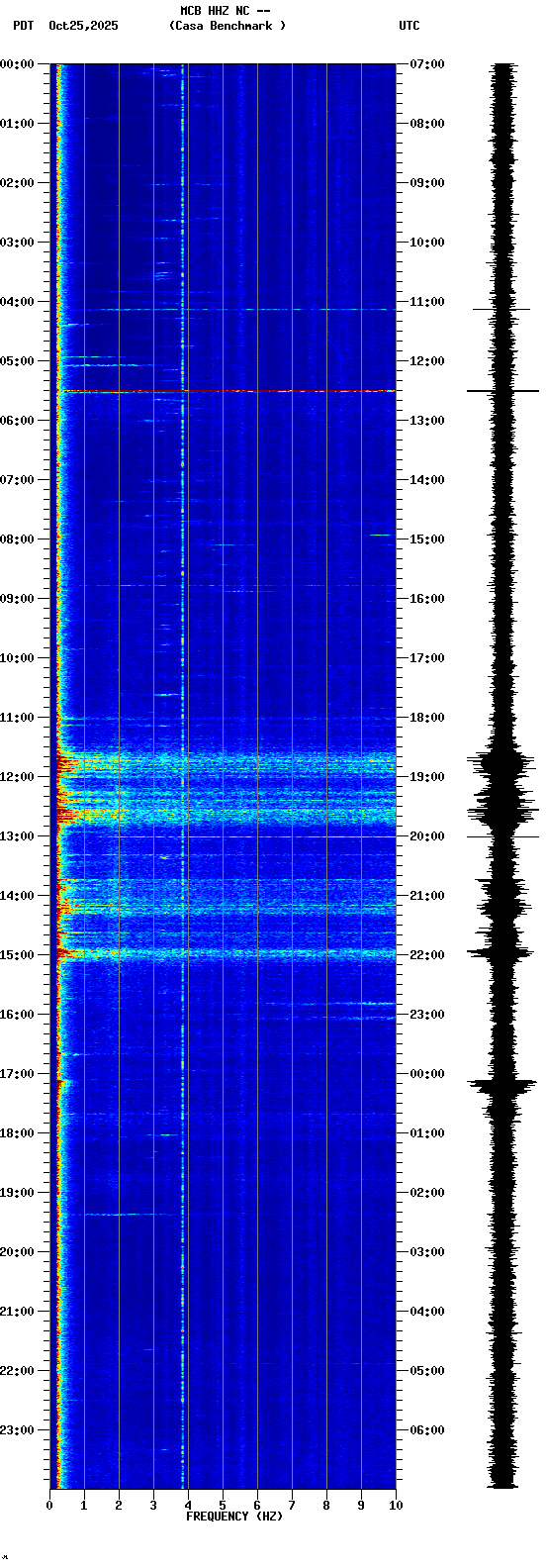This screenshot has width=546, height=1568.
Task: Click the 23:00 UTC time label
Action: 427,1015
